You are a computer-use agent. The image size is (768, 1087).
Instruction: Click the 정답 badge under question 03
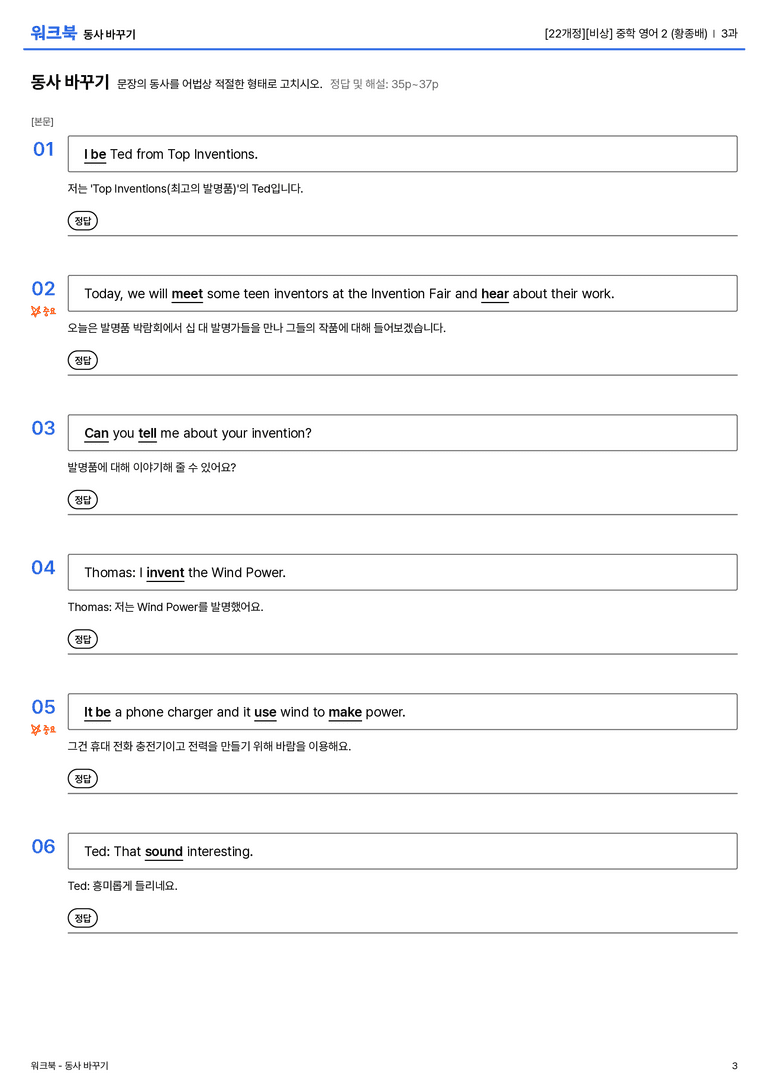pyautogui.click(x=82, y=499)
